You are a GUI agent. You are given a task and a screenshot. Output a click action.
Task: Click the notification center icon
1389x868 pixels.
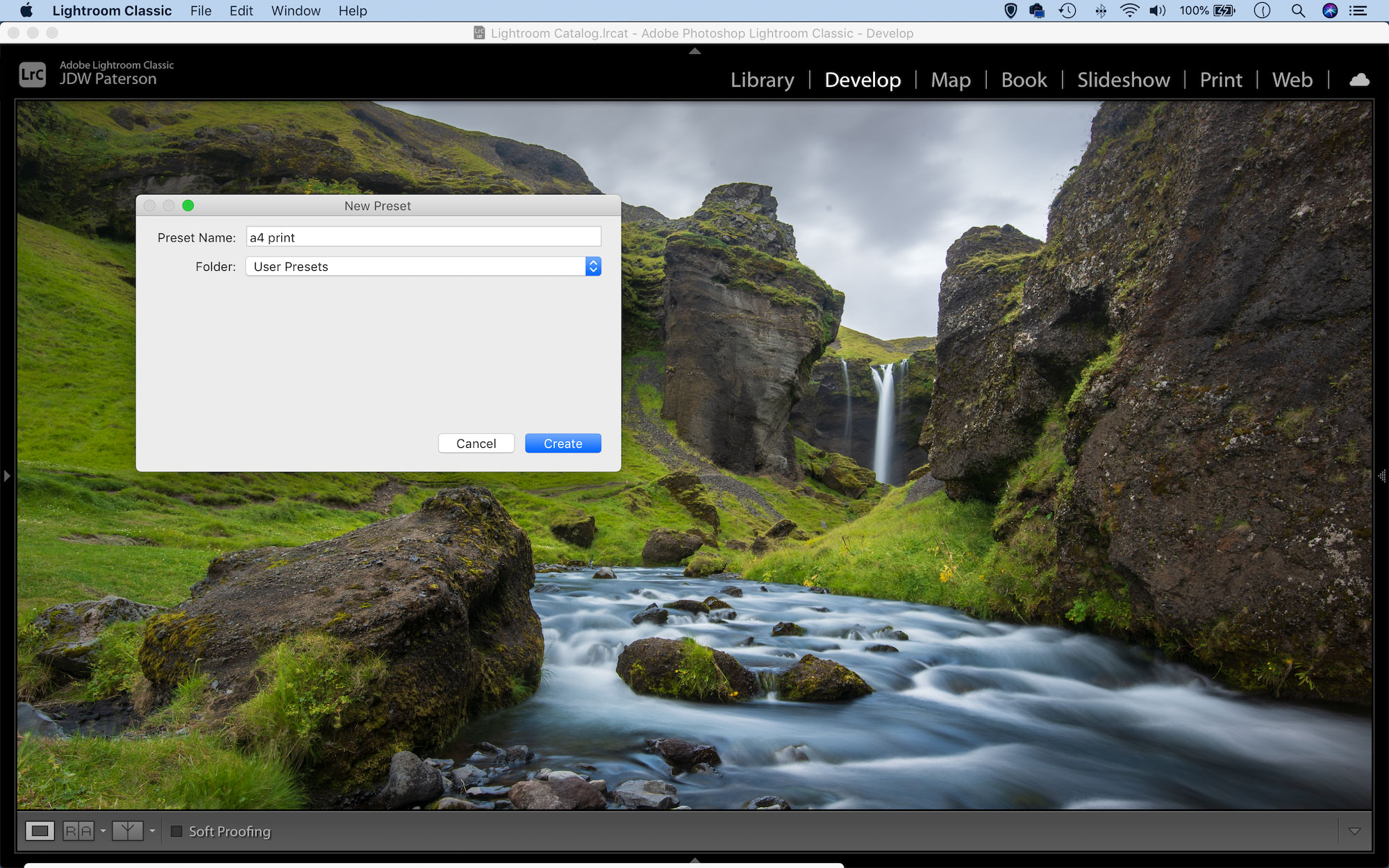point(1361,10)
